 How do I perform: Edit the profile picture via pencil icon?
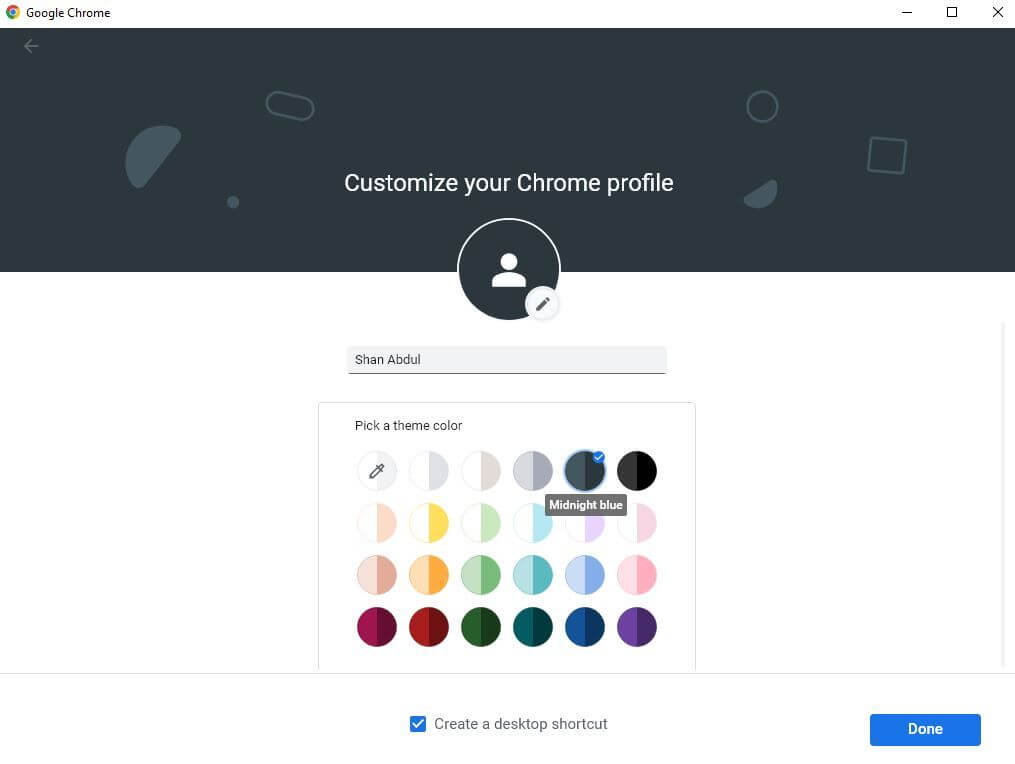point(543,303)
